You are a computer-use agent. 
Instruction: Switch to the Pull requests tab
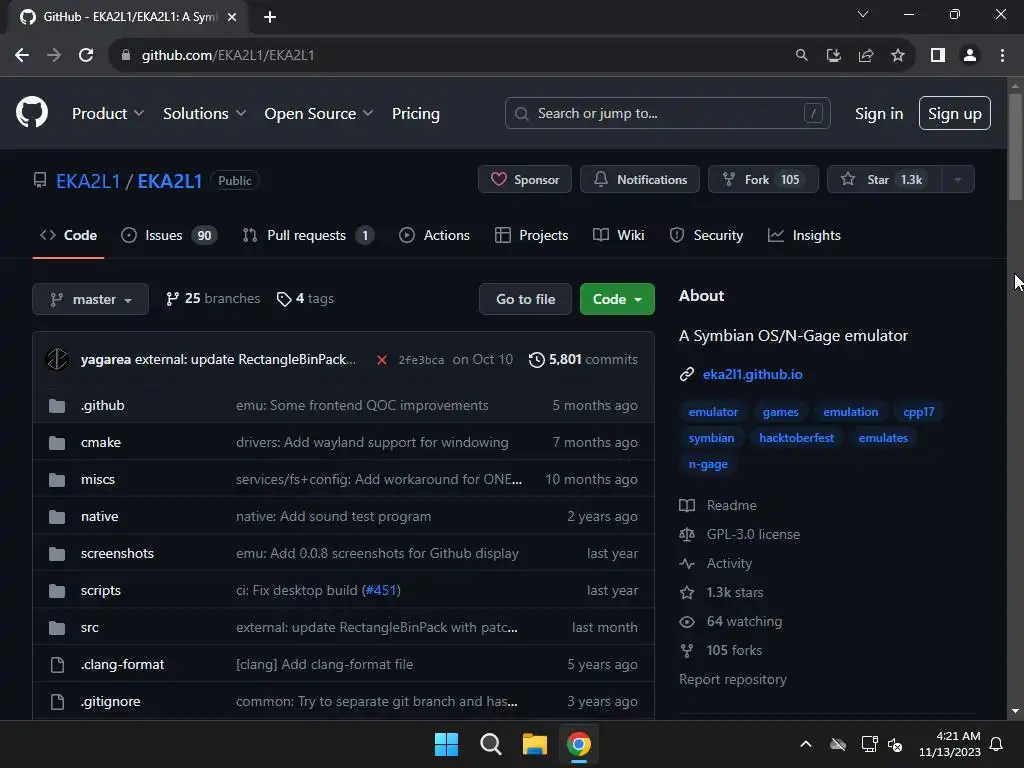click(308, 236)
